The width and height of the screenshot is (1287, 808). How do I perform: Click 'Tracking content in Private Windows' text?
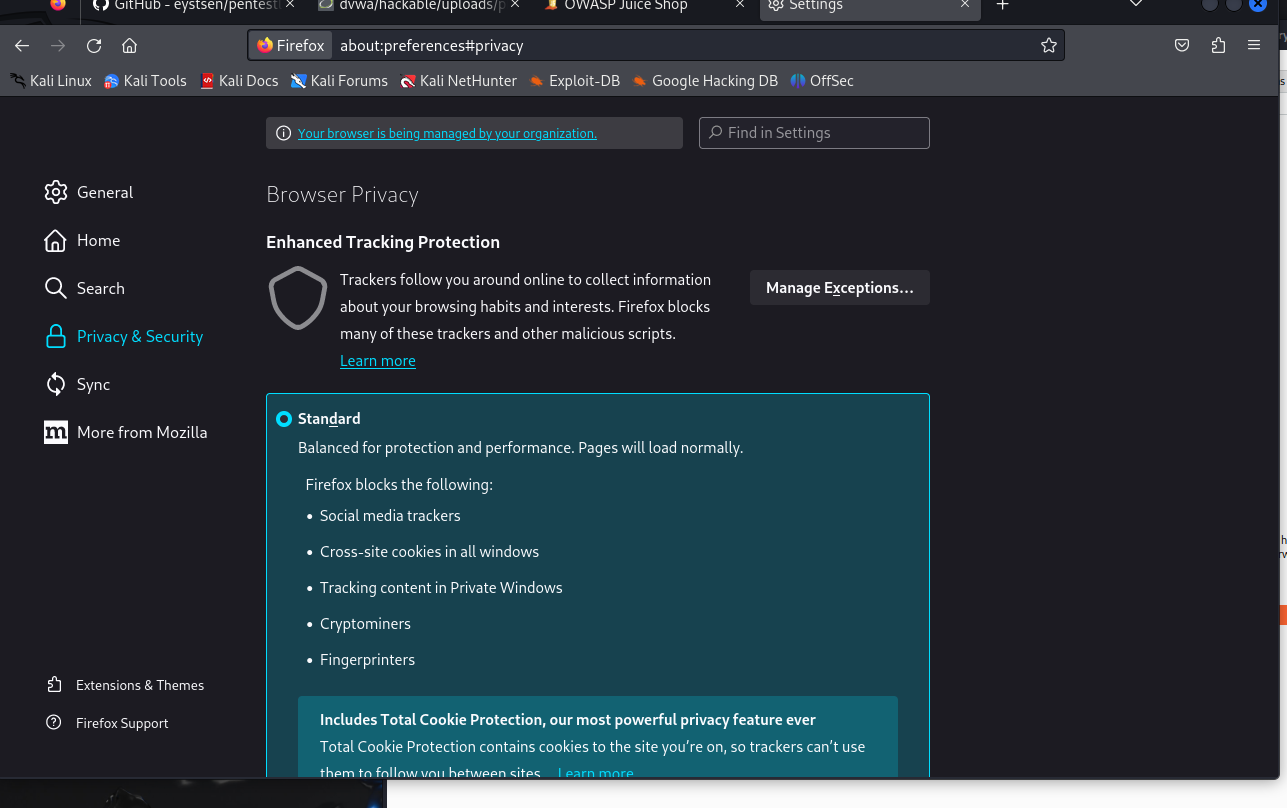[x=441, y=588]
